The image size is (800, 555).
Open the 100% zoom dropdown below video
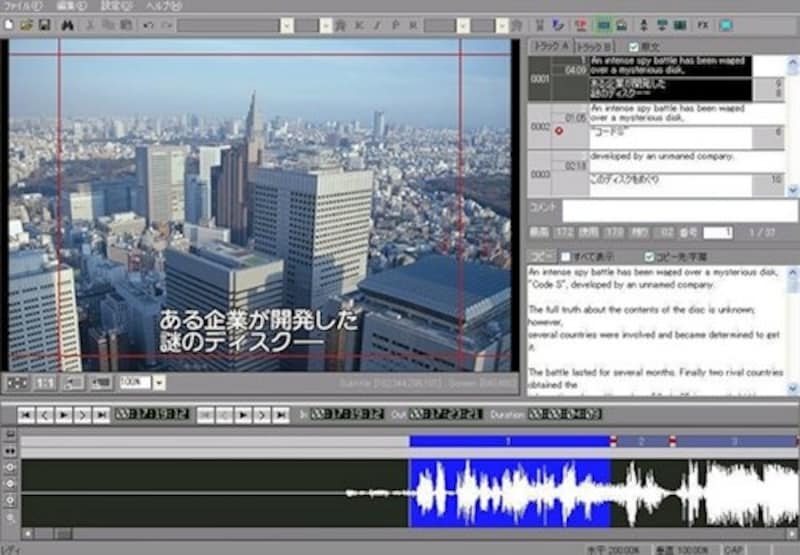pyautogui.click(x=159, y=383)
